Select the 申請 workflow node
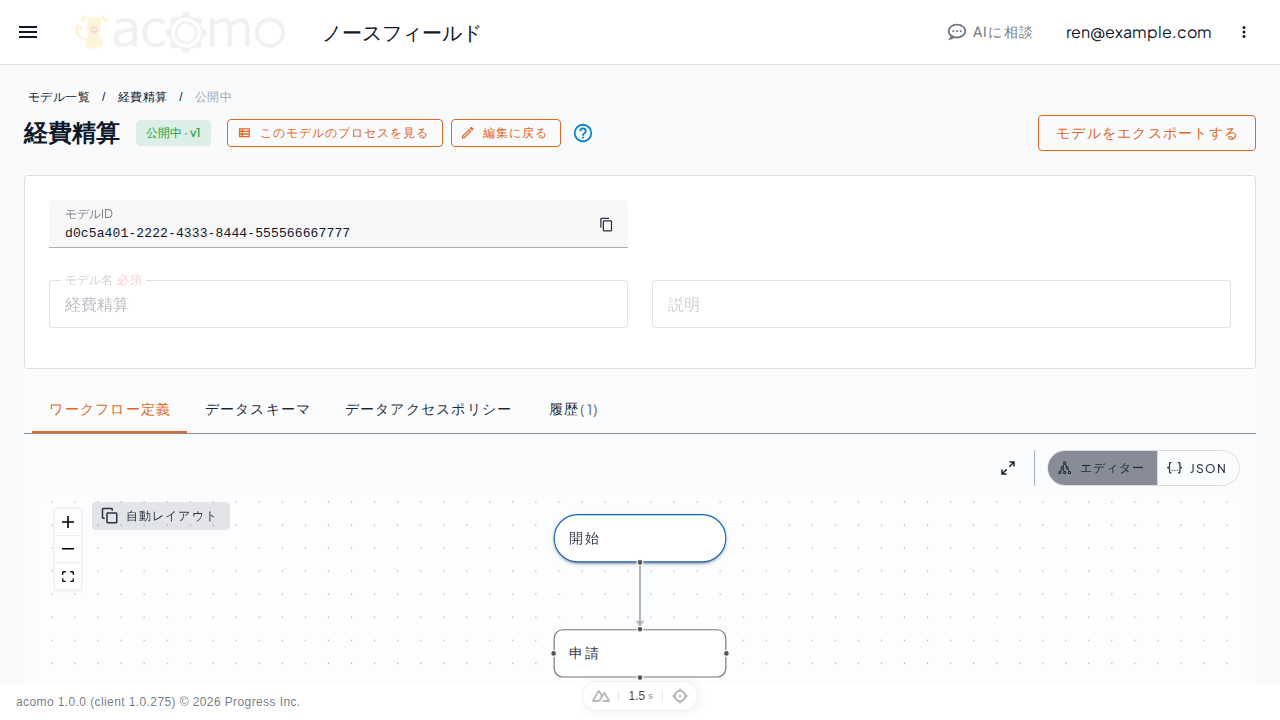The height and width of the screenshot is (720, 1280). (640, 653)
